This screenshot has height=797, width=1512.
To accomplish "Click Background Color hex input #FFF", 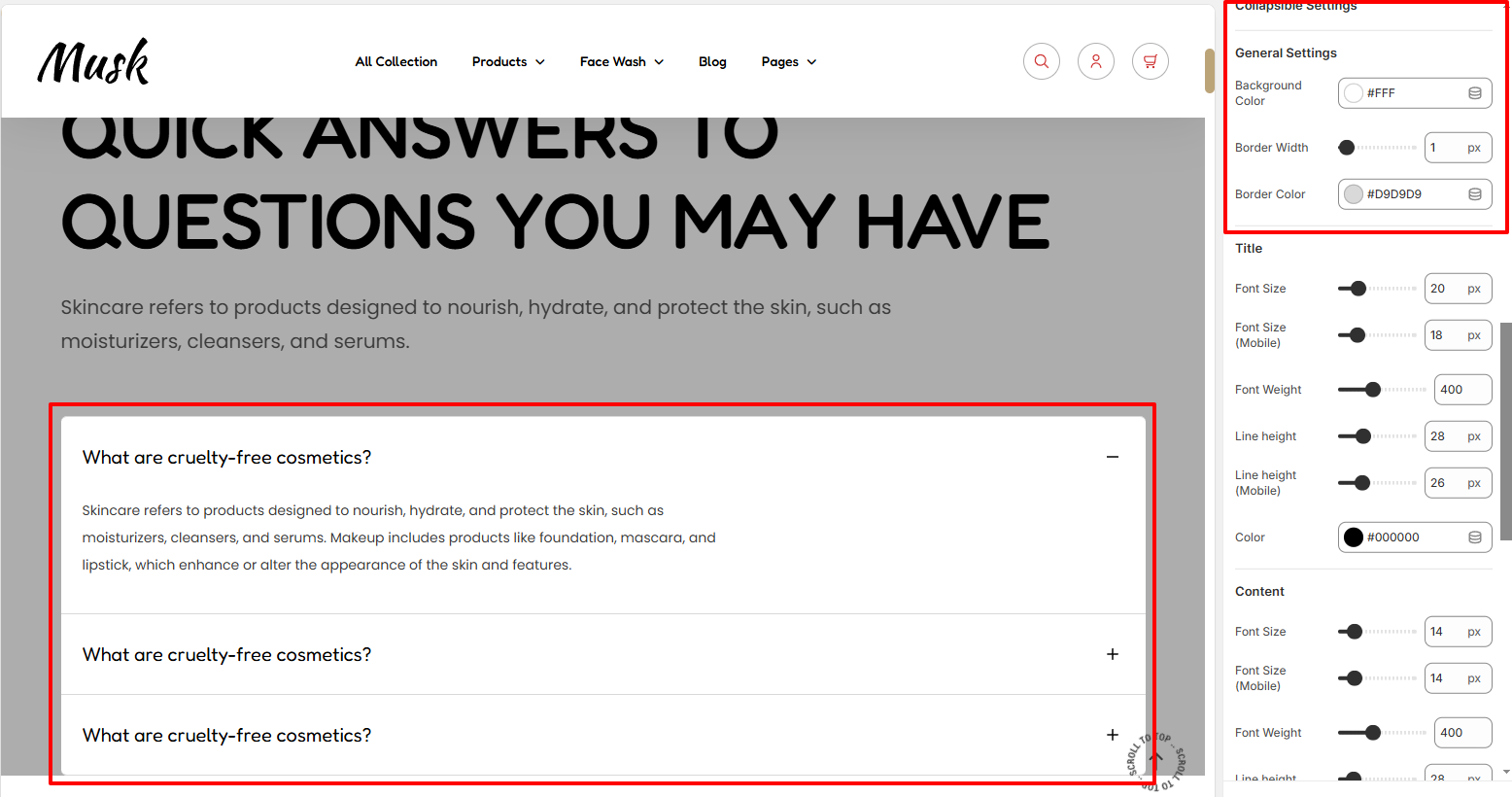I will [x=1414, y=93].
